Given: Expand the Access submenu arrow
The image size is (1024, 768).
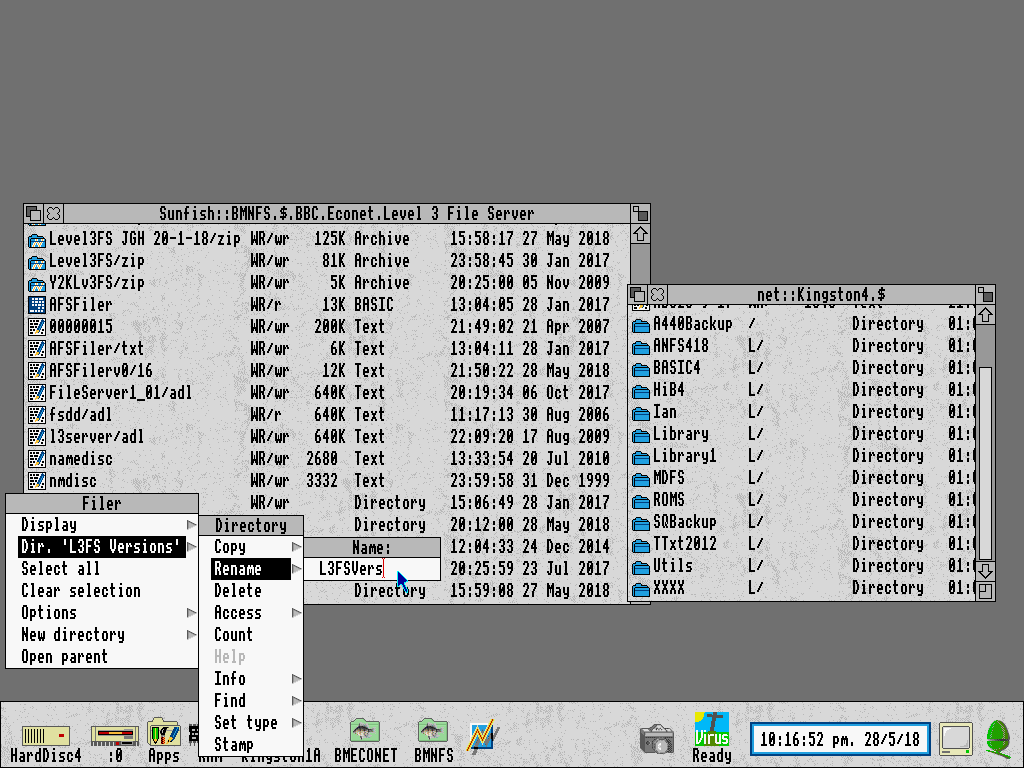Looking at the screenshot, I should (296, 613).
